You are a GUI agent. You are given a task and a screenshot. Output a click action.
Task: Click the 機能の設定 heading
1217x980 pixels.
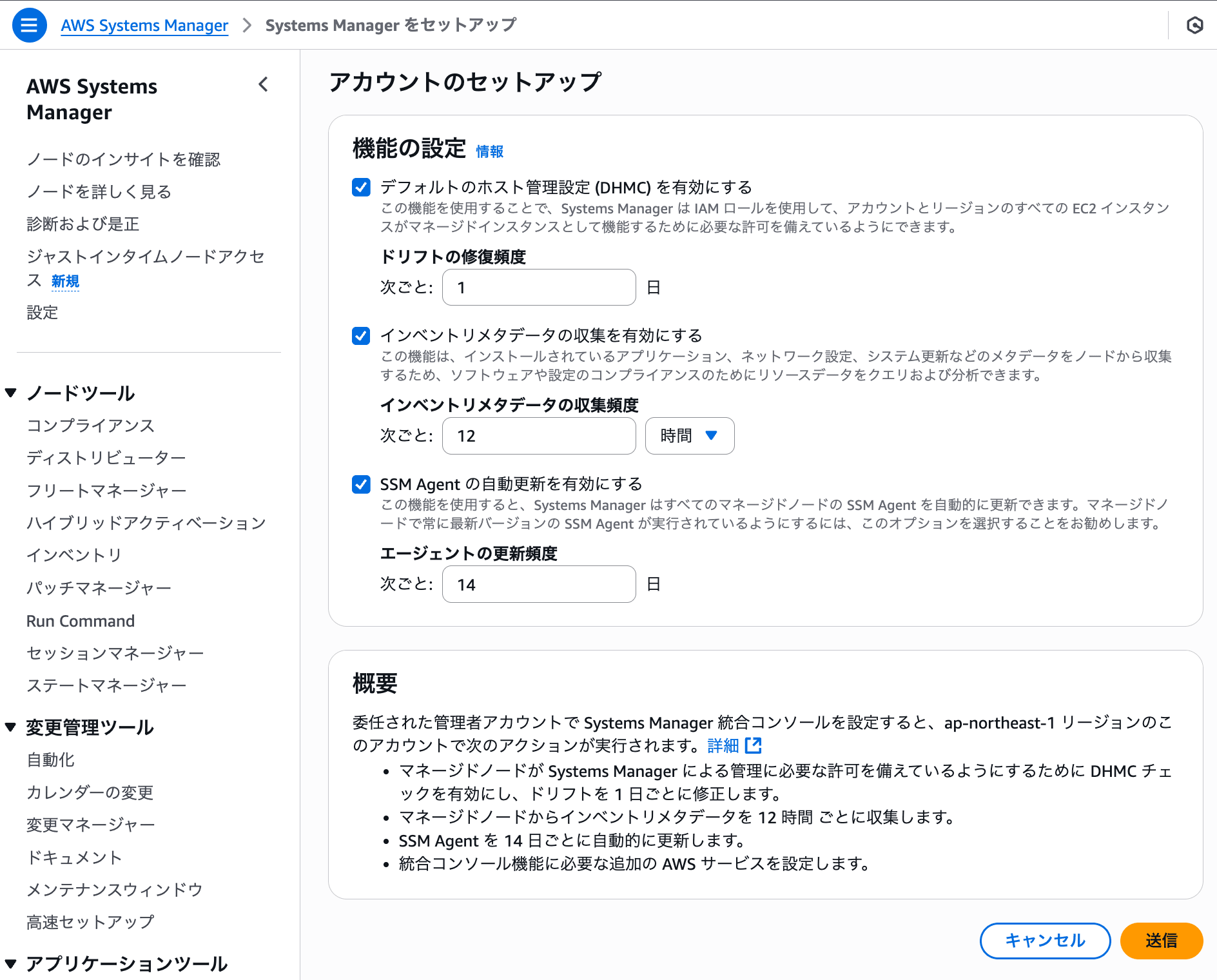click(x=409, y=148)
